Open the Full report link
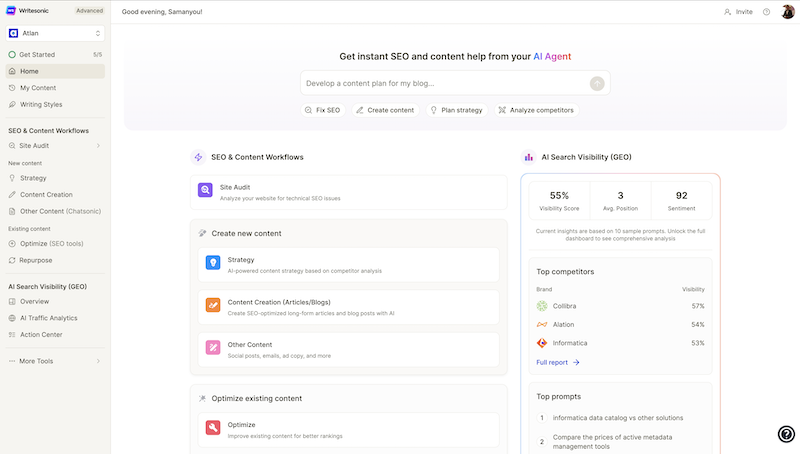800x454 pixels. coord(557,362)
